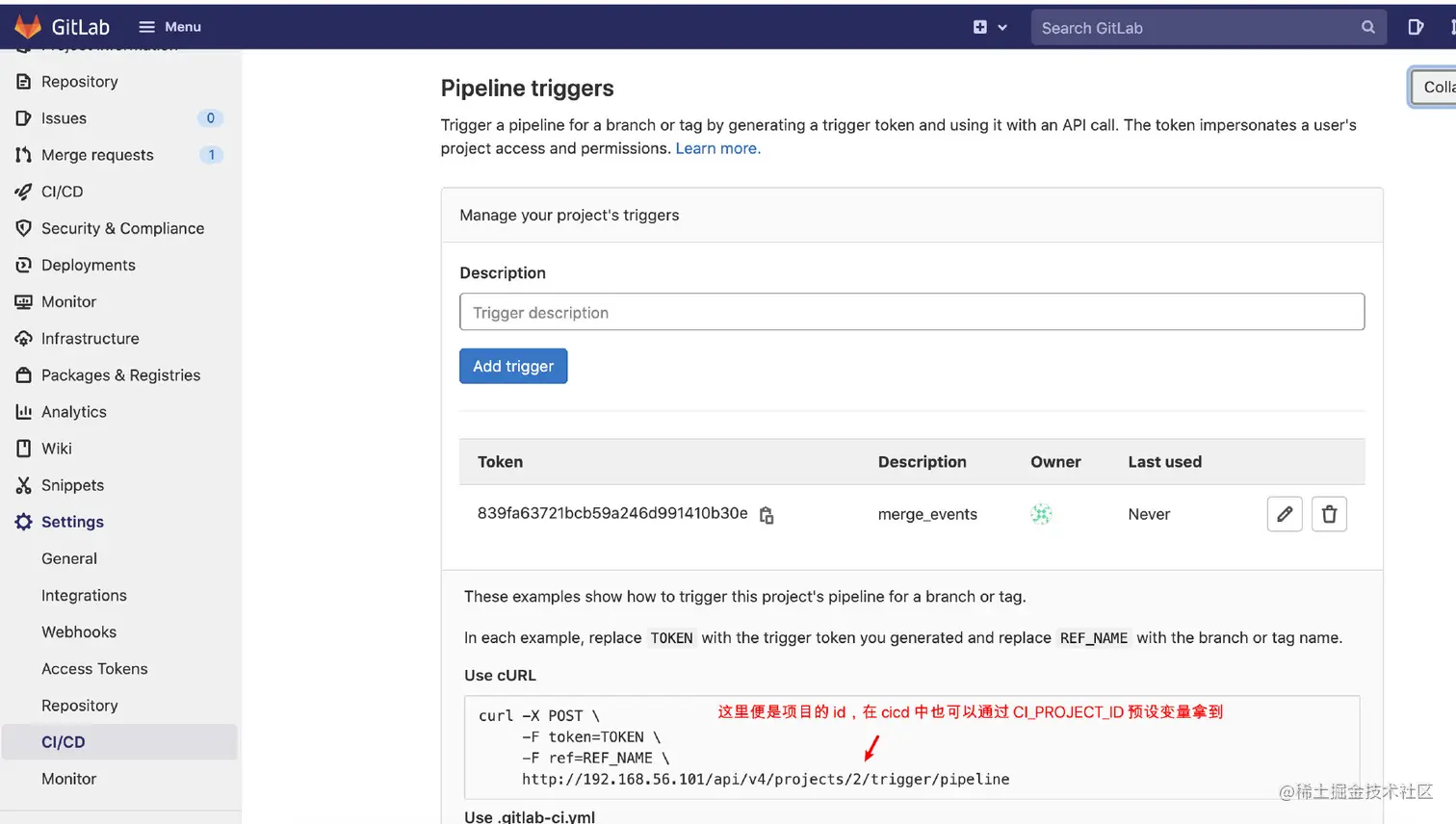This screenshot has width=1456, height=824.
Task: Click the Merge requests count badge 1
Action: click(211, 155)
